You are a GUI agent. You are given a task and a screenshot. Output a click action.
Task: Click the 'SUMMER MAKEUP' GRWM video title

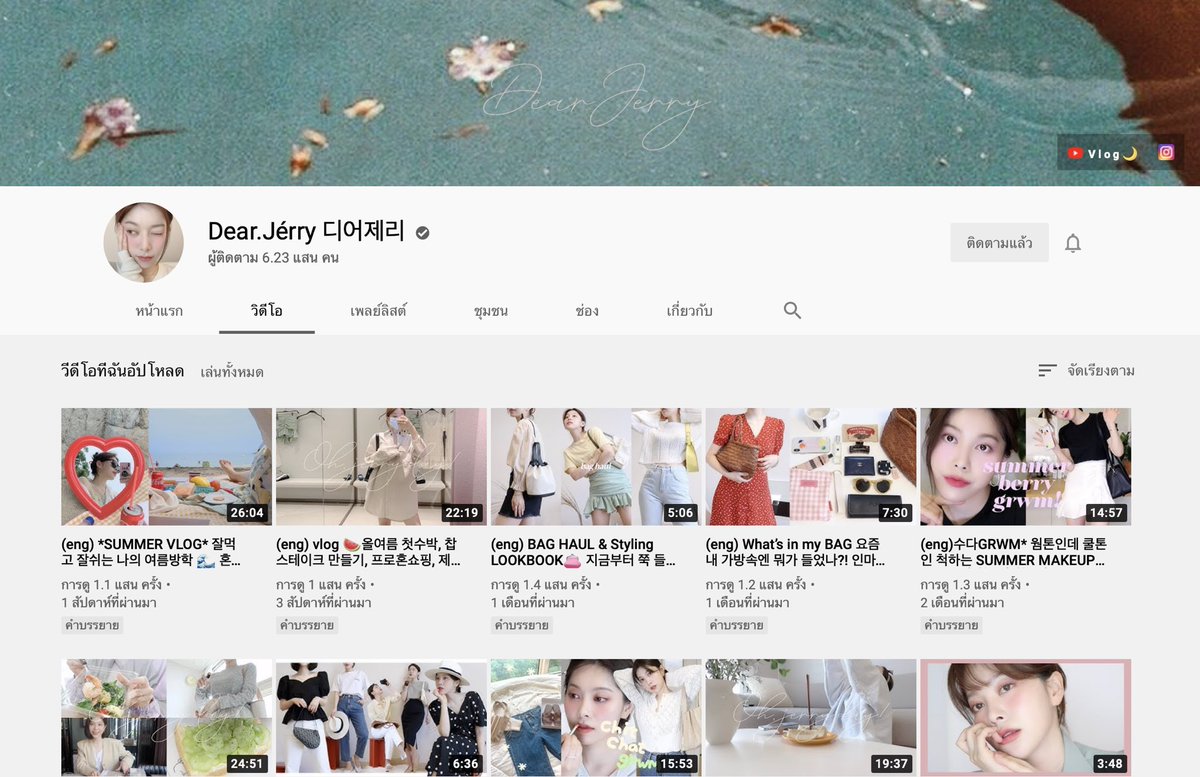click(1016, 552)
